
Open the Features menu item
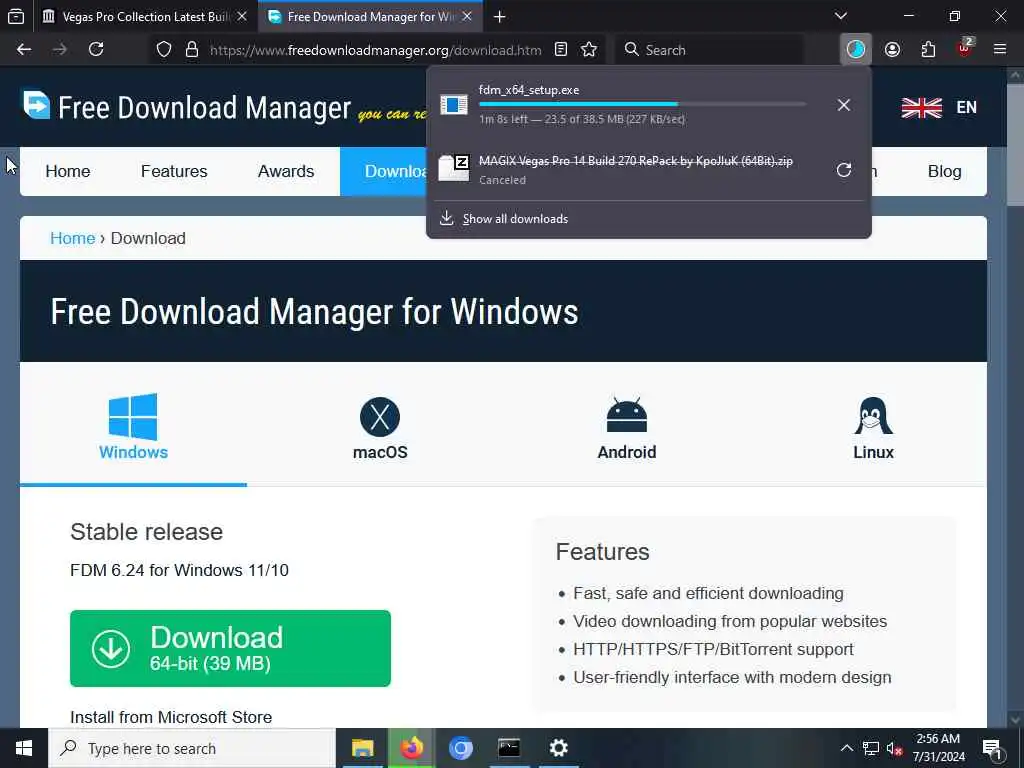[174, 171]
